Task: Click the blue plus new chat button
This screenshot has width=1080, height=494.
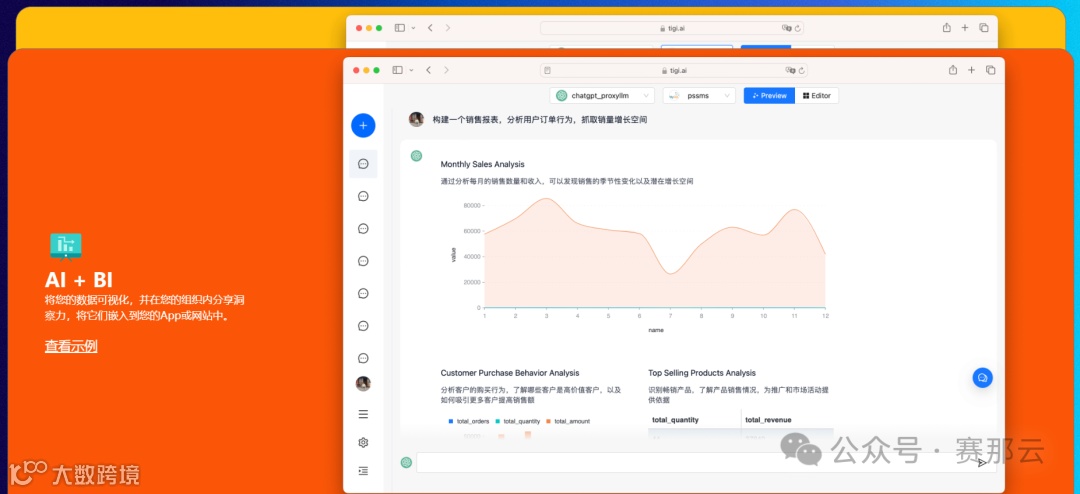Action: 363,125
